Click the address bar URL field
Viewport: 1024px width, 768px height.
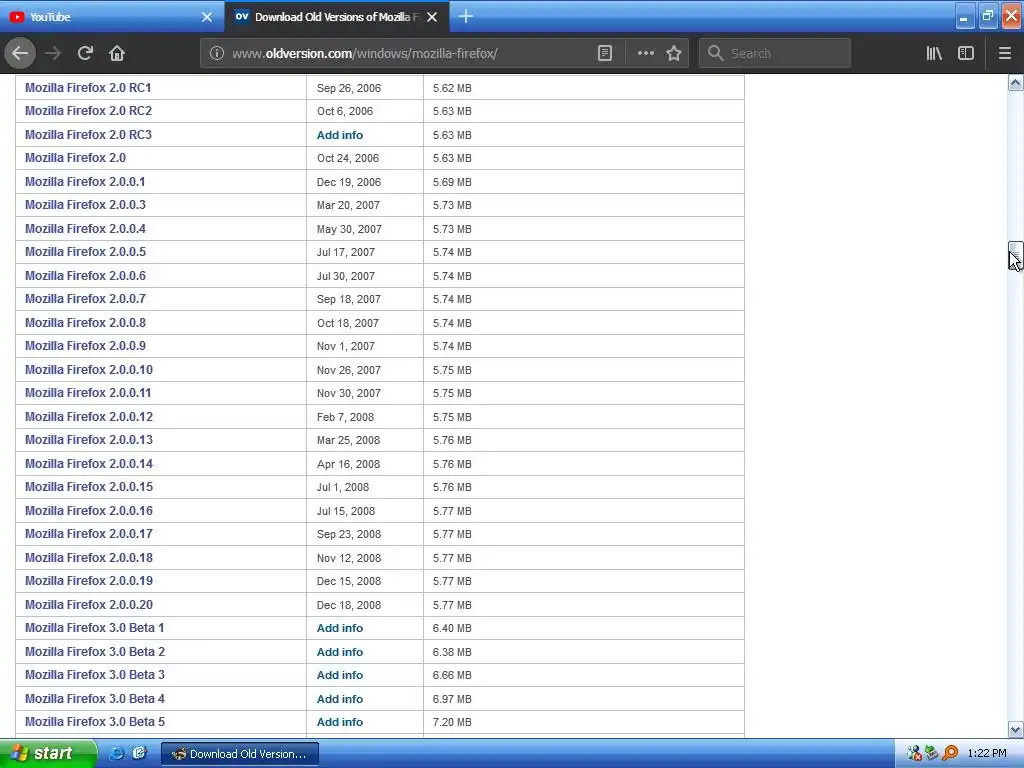click(411, 53)
